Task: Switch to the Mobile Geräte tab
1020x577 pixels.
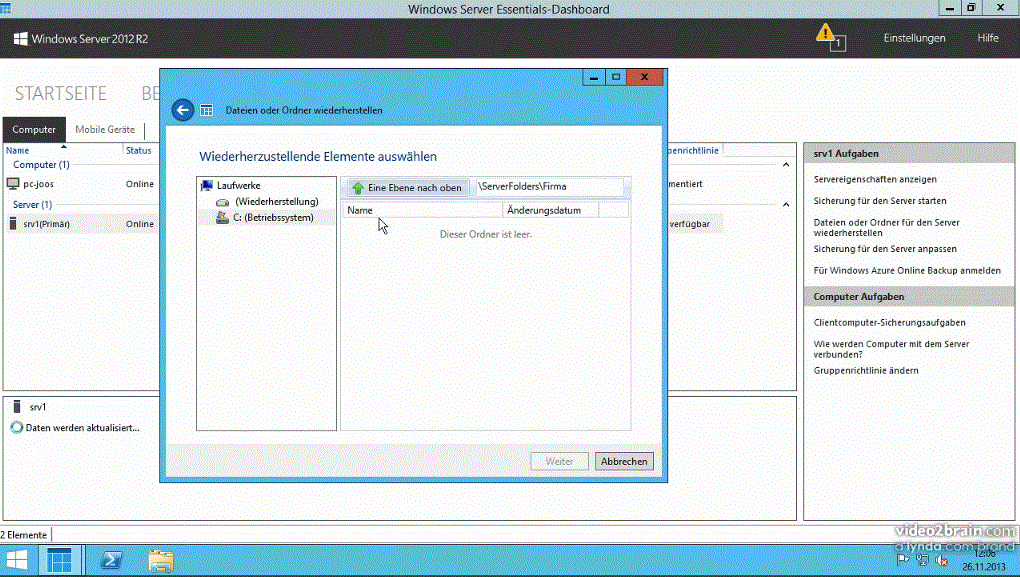Action: [x=105, y=129]
